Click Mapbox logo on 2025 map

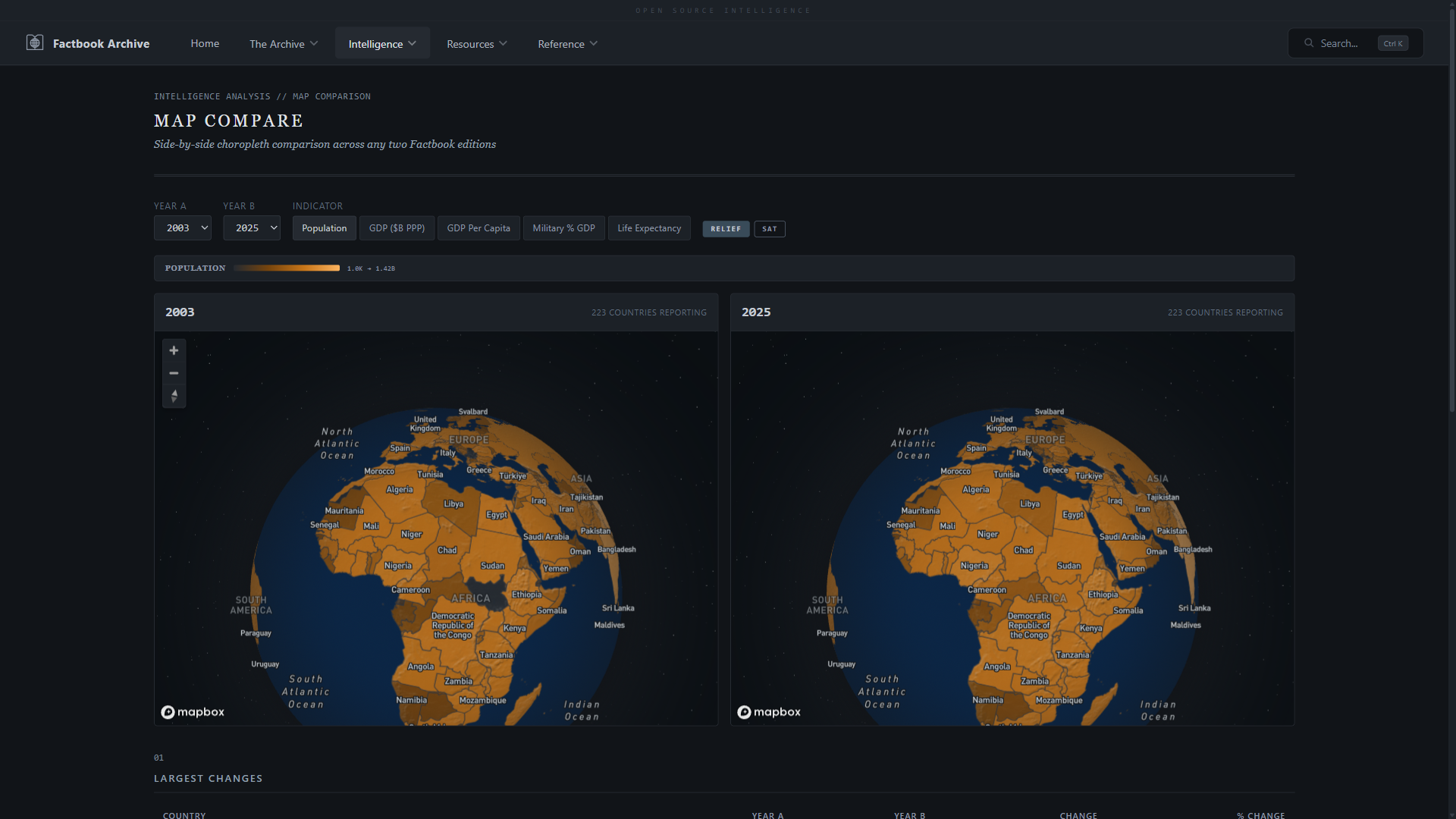point(769,712)
